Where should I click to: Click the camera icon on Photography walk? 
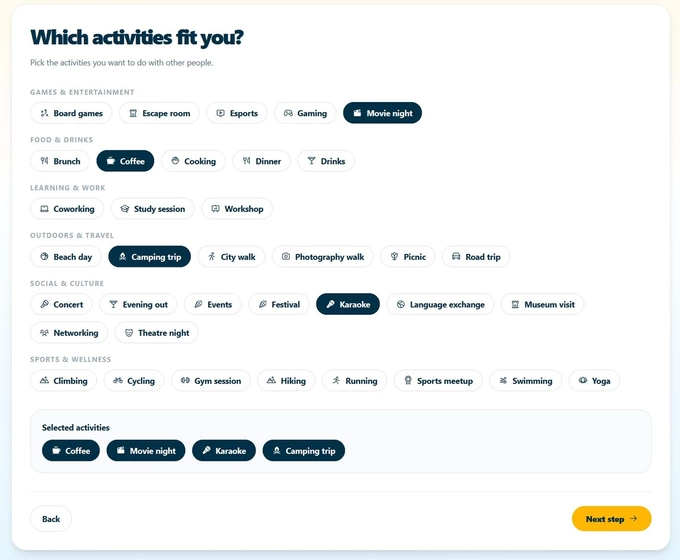tap(286, 257)
